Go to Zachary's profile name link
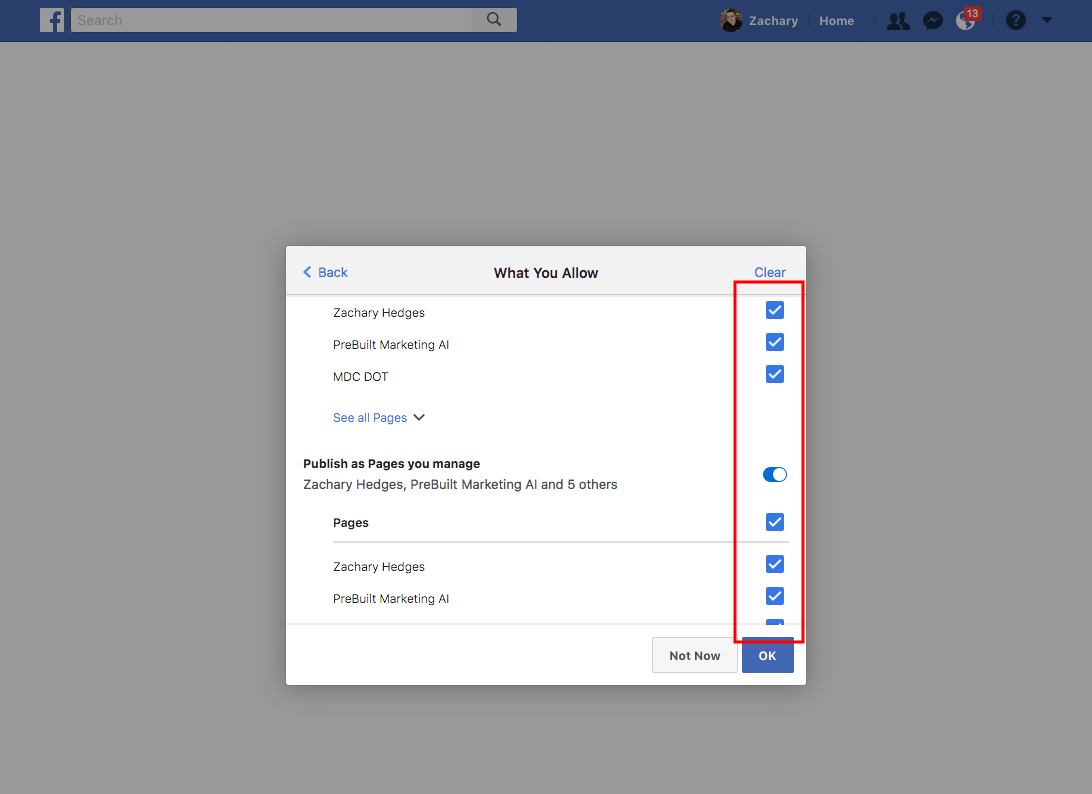 [773, 21]
